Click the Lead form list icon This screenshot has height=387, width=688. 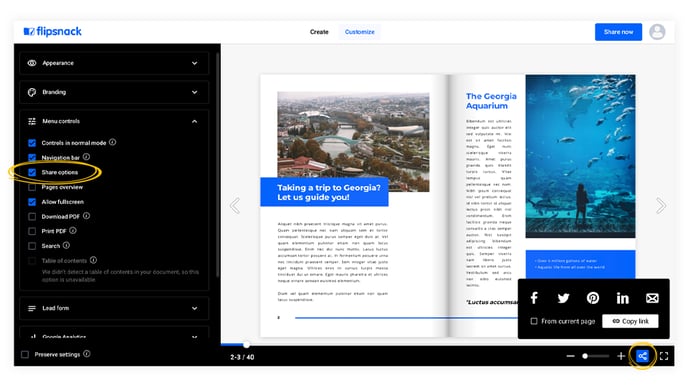click(x=32, y=308)
